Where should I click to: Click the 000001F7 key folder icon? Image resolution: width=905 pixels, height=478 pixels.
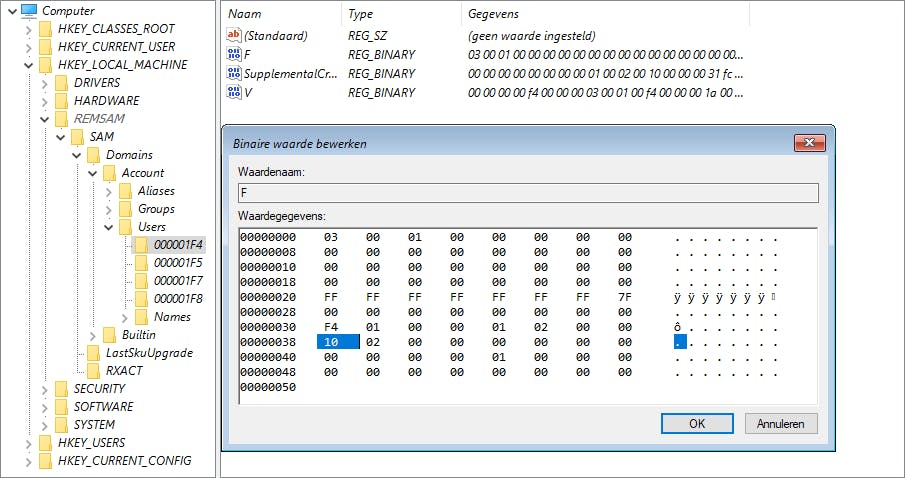pyautogui.click(x=141, y=281)
